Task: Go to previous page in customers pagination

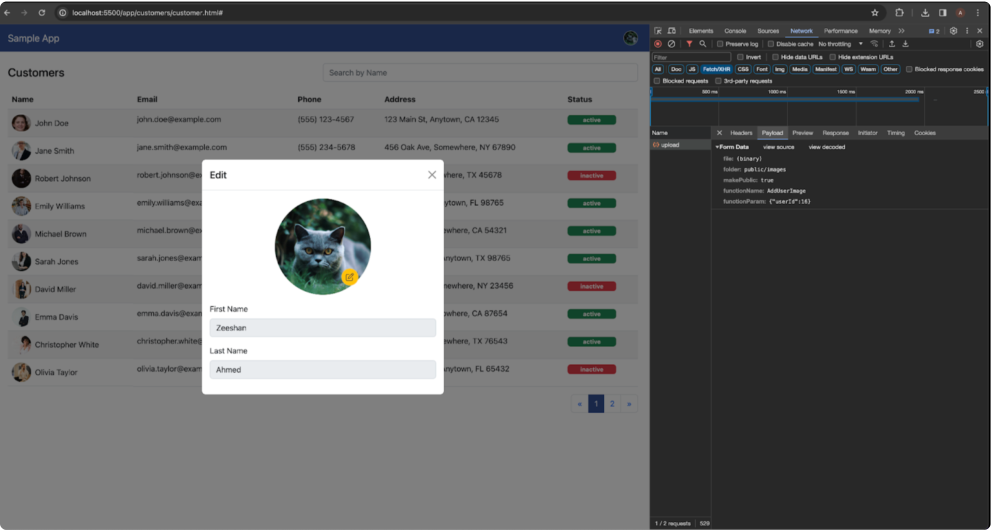Action: [580, 404]
